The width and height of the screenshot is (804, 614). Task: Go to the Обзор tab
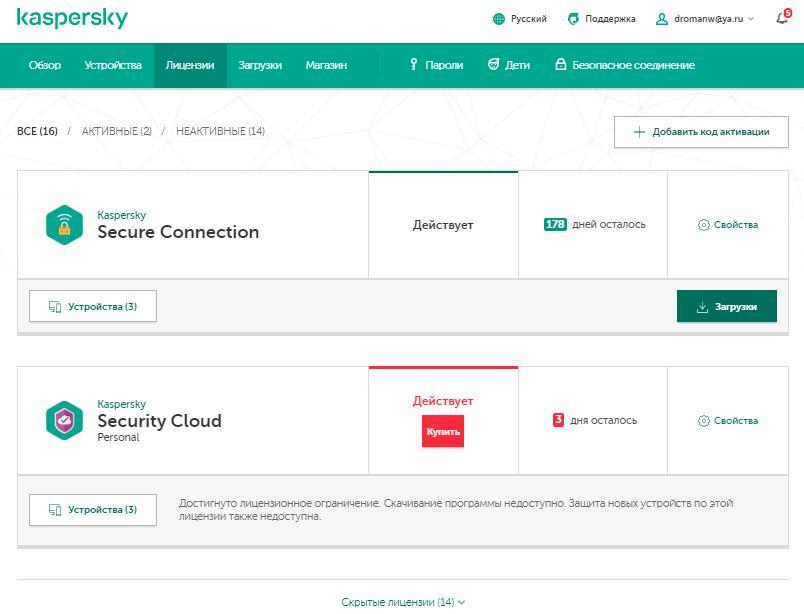pyautogui.click(x=45, y=65)
